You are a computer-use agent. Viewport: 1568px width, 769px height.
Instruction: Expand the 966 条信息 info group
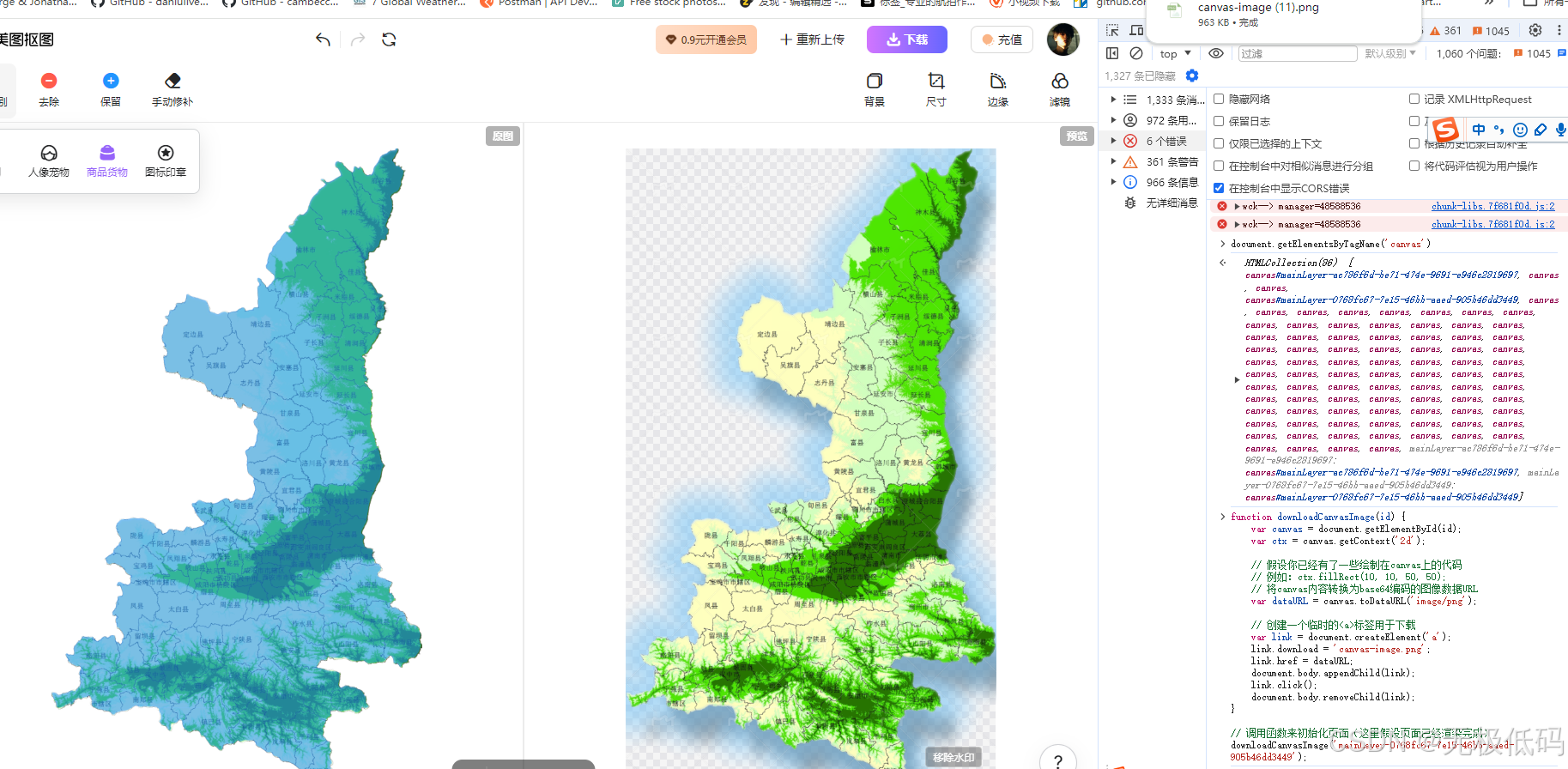tap(1113, 182)
